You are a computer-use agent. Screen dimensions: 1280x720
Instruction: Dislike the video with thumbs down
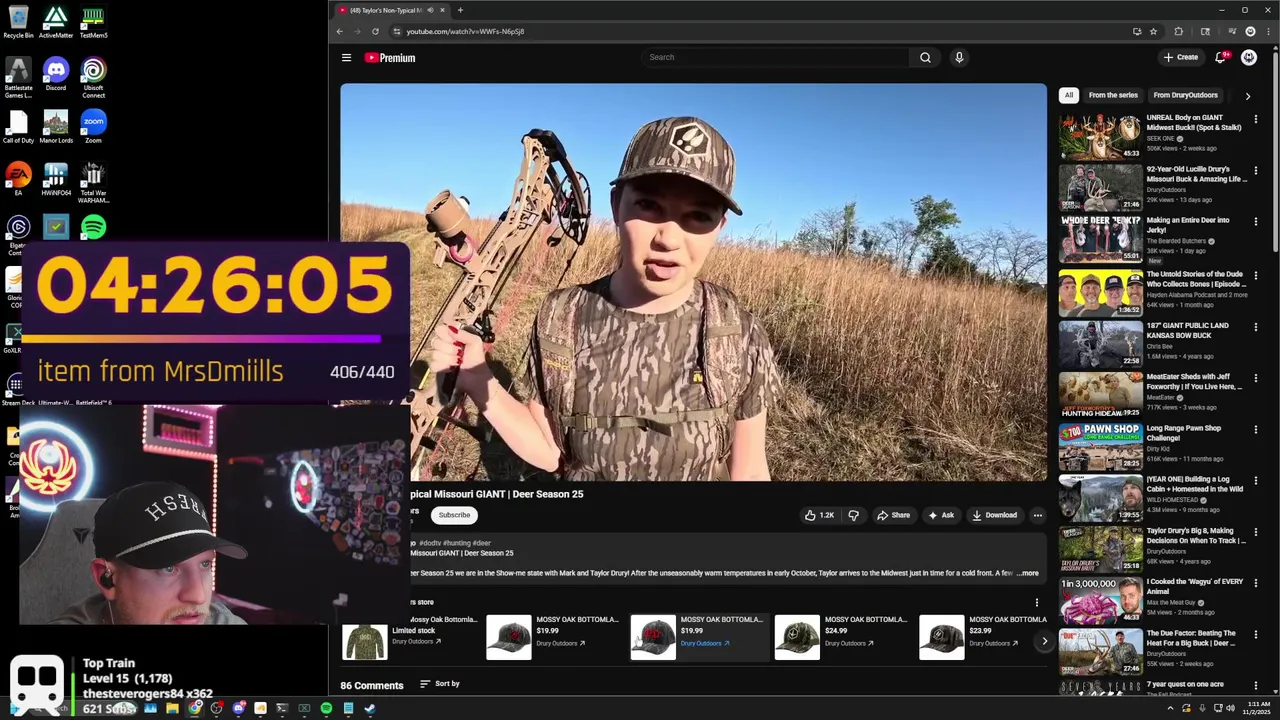[x=853, y=515]
